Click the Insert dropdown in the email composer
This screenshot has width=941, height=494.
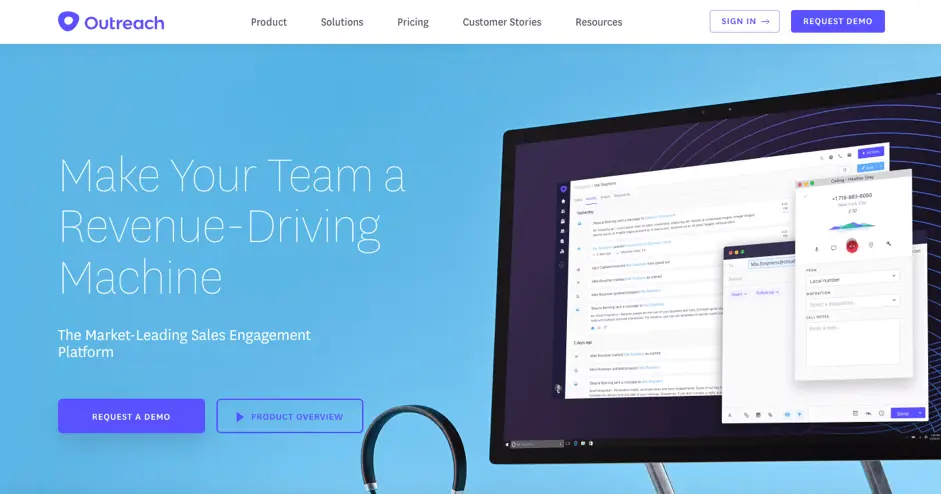tap(739, 294)
